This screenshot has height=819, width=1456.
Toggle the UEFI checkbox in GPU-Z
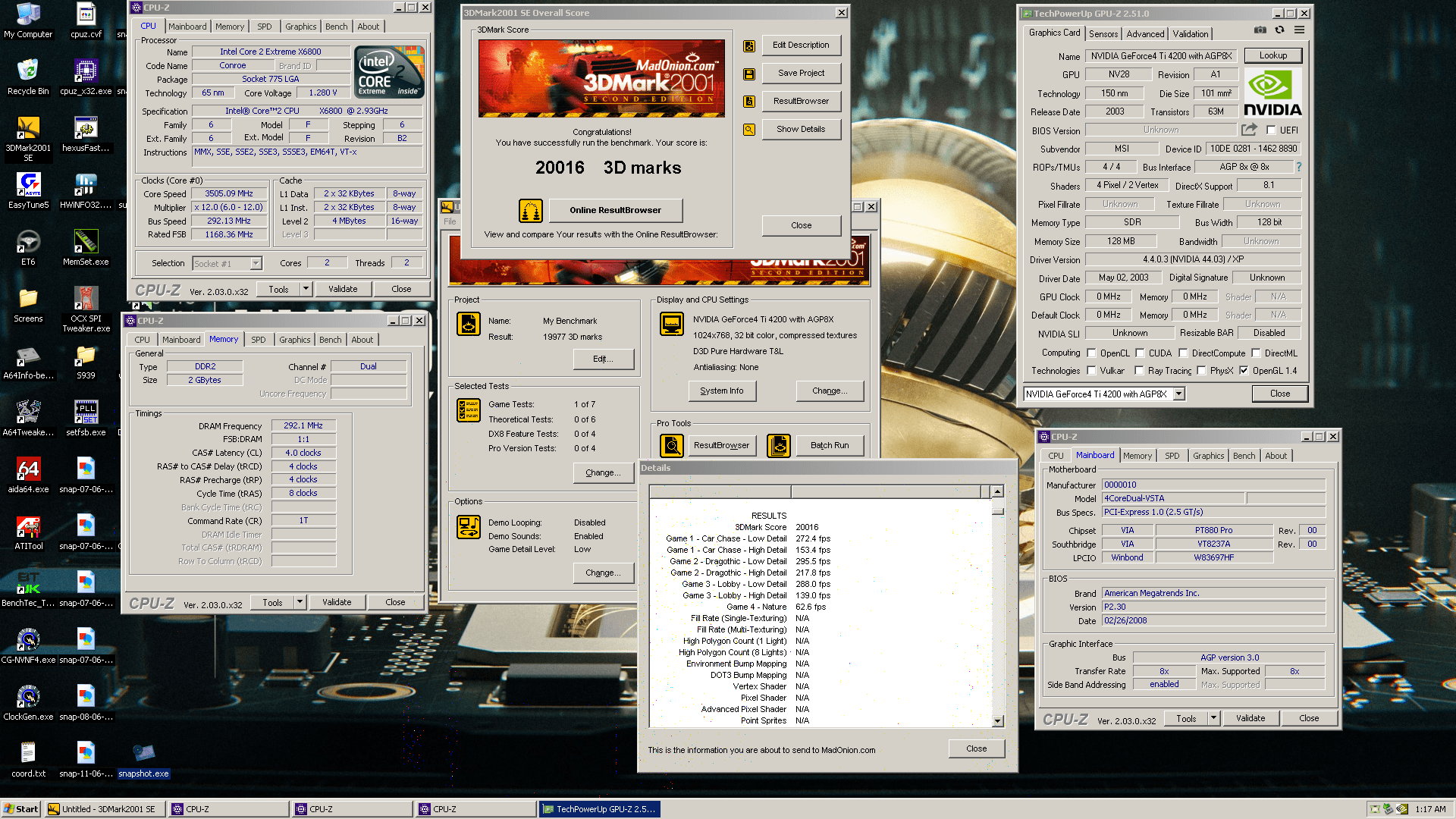coord(1272,130)
